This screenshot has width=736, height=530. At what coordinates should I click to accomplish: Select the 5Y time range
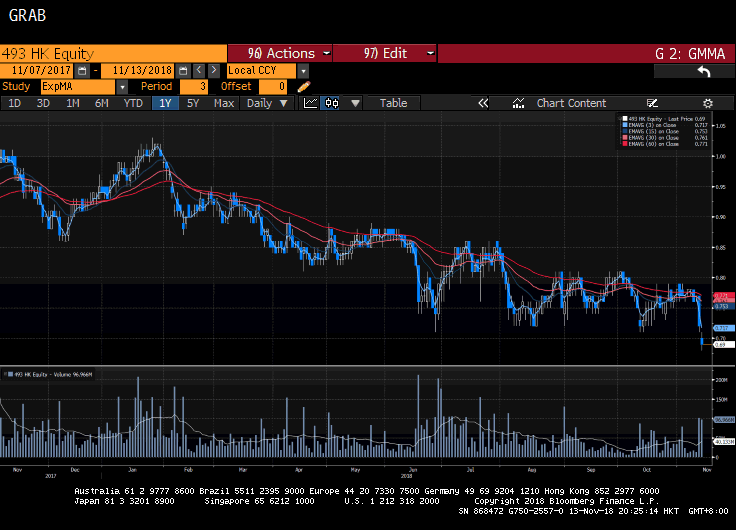[x=193, y=103]
